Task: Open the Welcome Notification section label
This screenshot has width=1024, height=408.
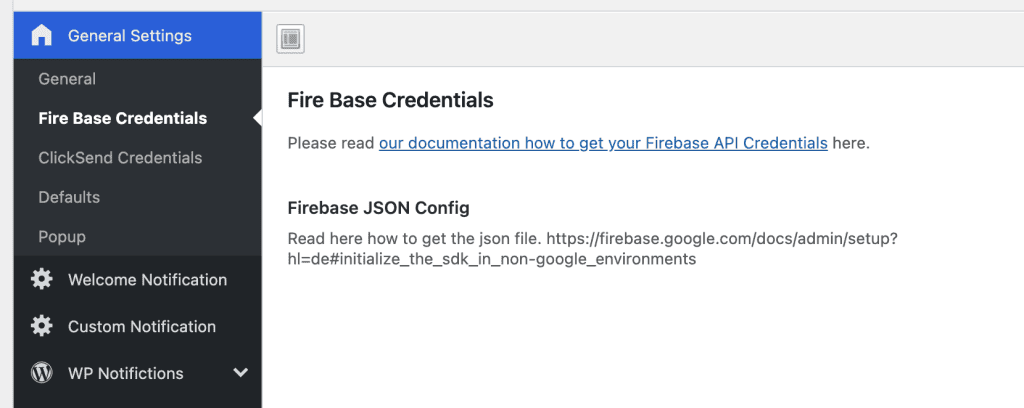Action: click(148, 279)
